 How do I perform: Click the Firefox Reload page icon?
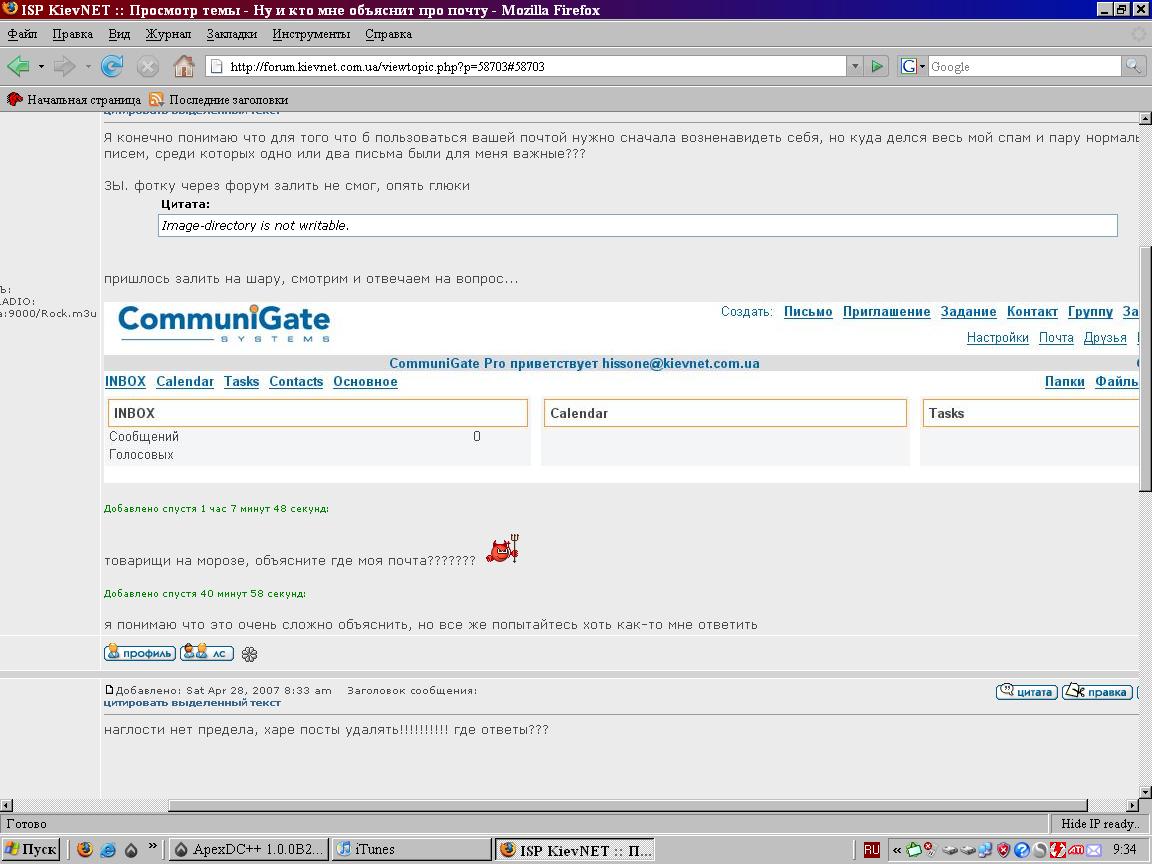[x=112, y=66]
